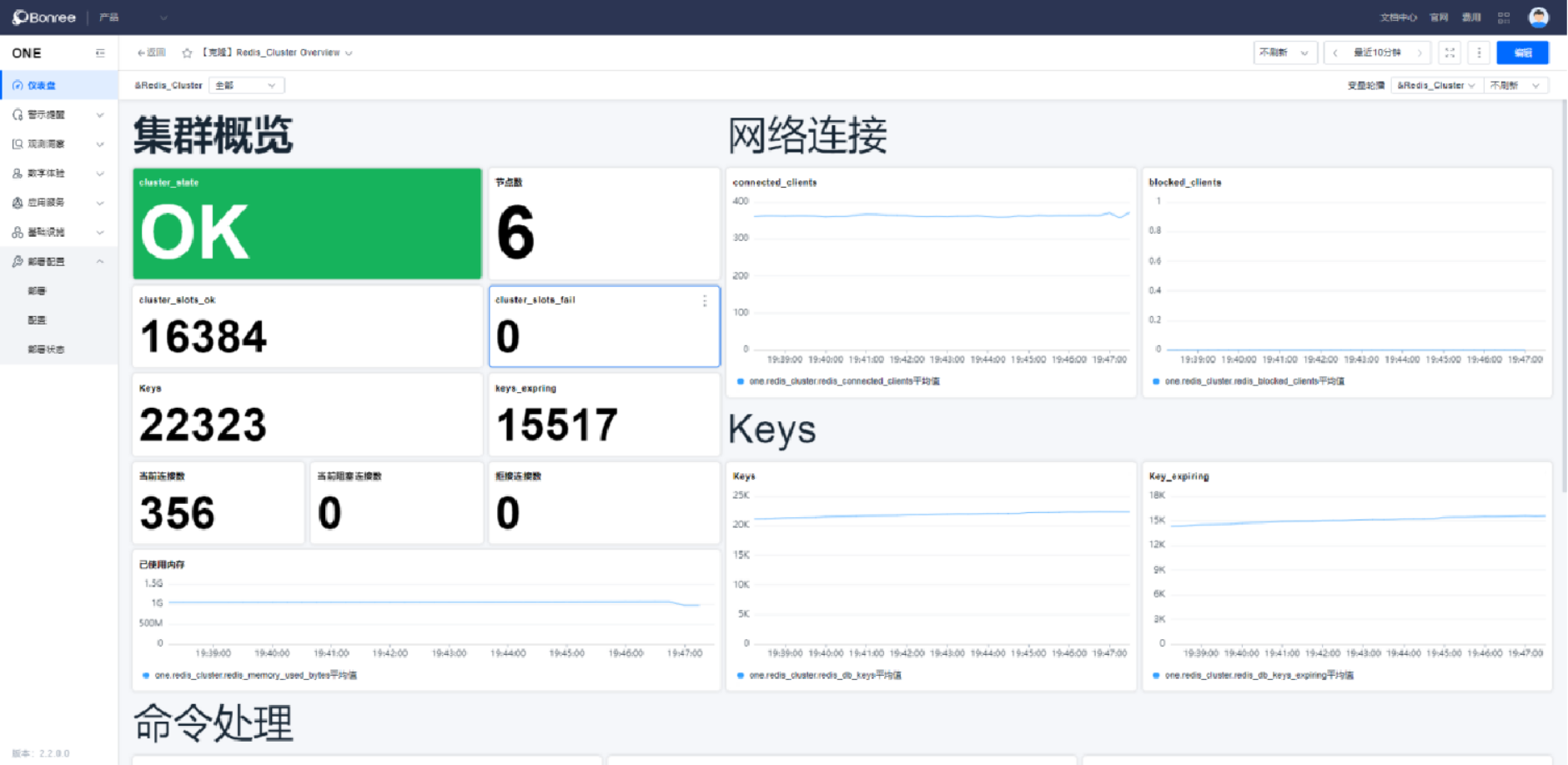The height and width of the screenshot is (765, 1568).
Task: Expand 应用服务 sidebar menu item
Action: 58,203
